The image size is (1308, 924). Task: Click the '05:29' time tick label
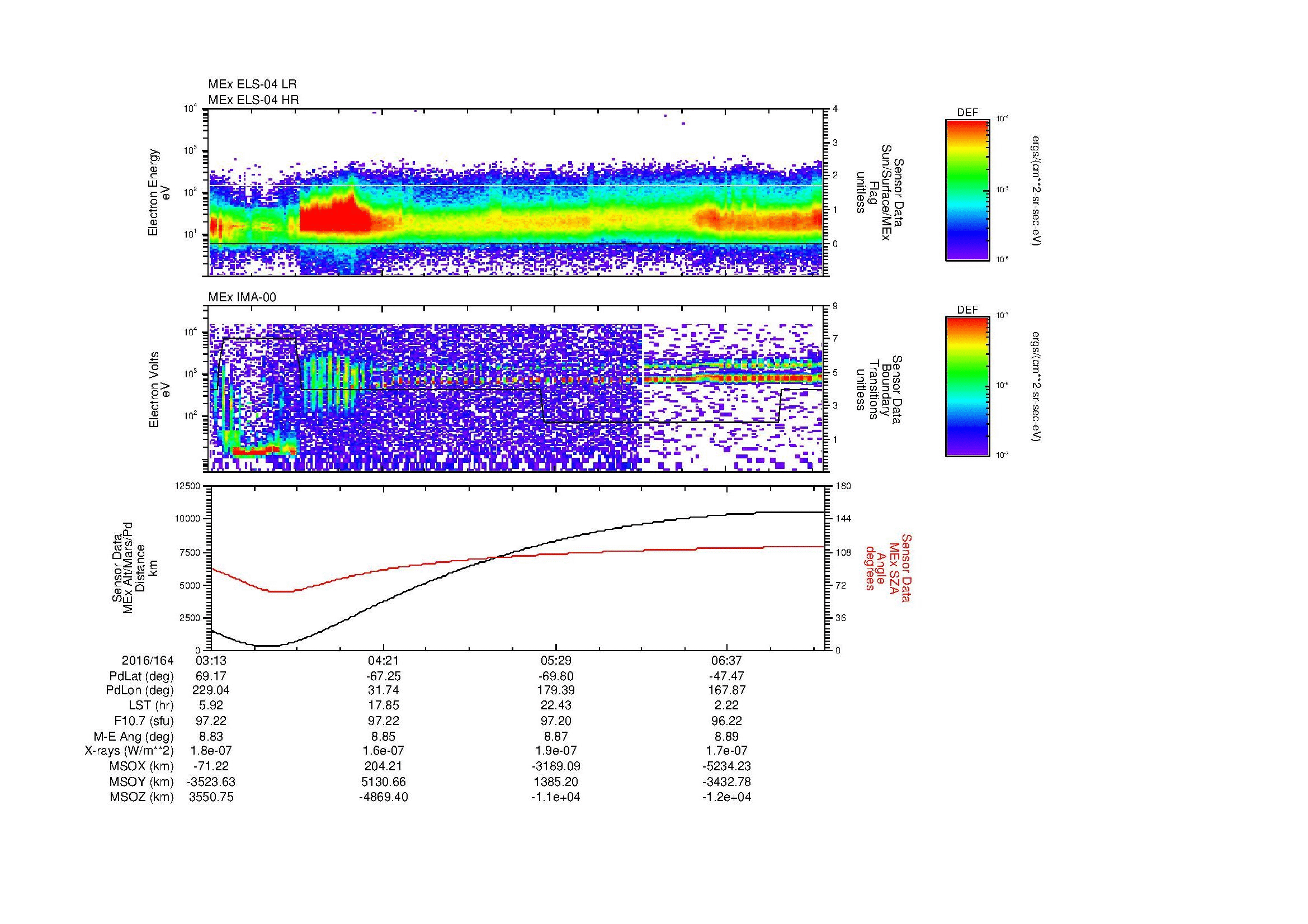[555, 661]
